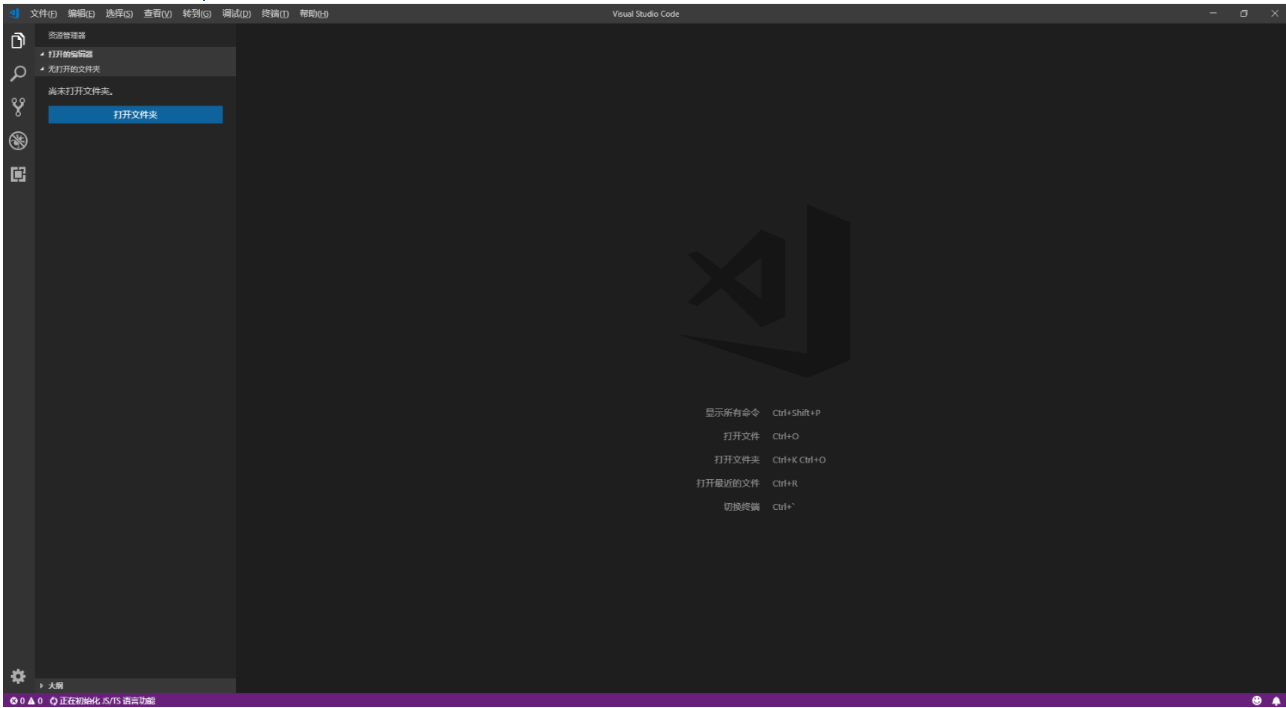Click 打开文件夹 Ctrl+K Ctrl+O hint

coord(770,460)
